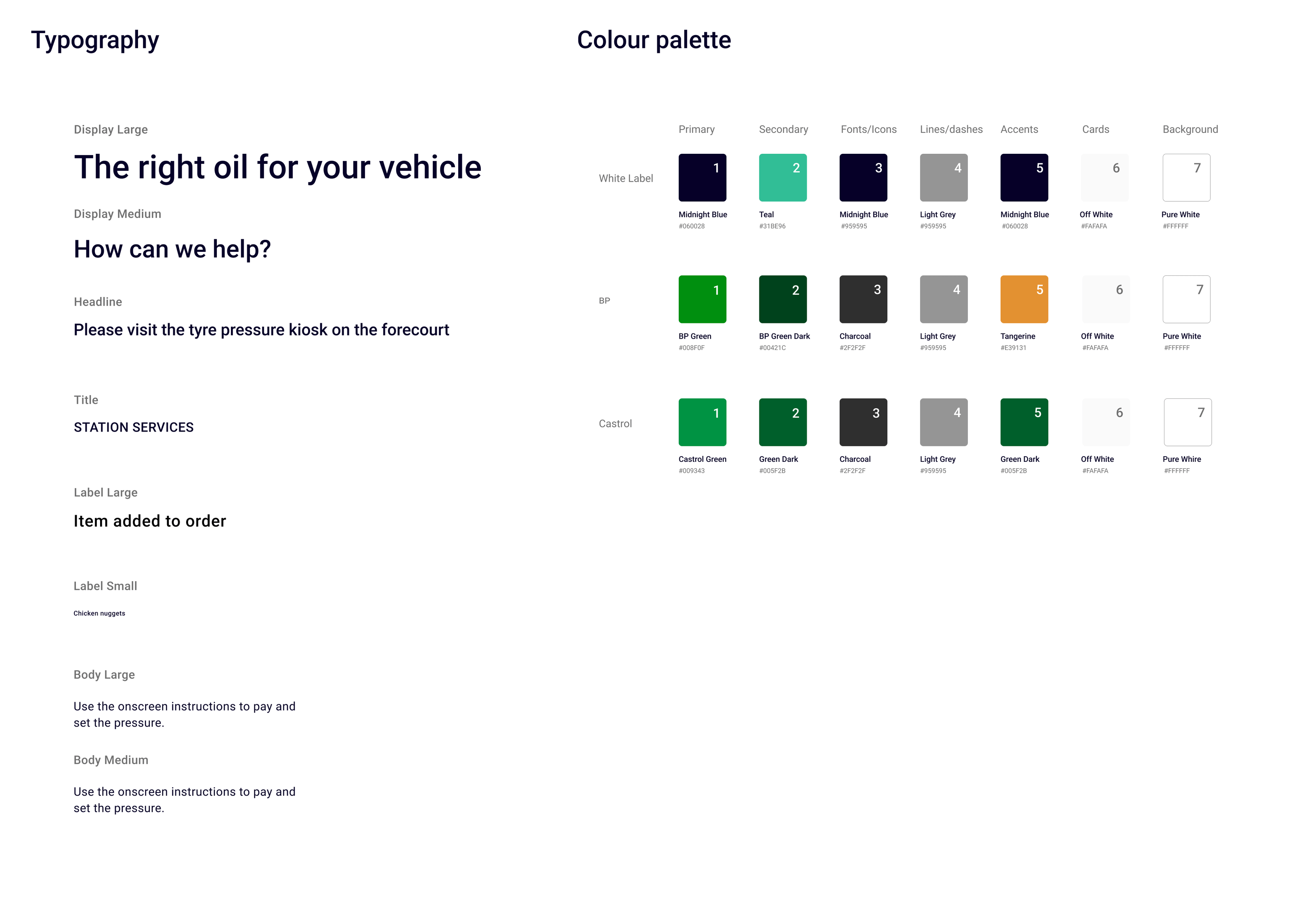Screen dimensions: 1292x924
Task: Select 'Item added to order' text
Action: tap(150, 521)
